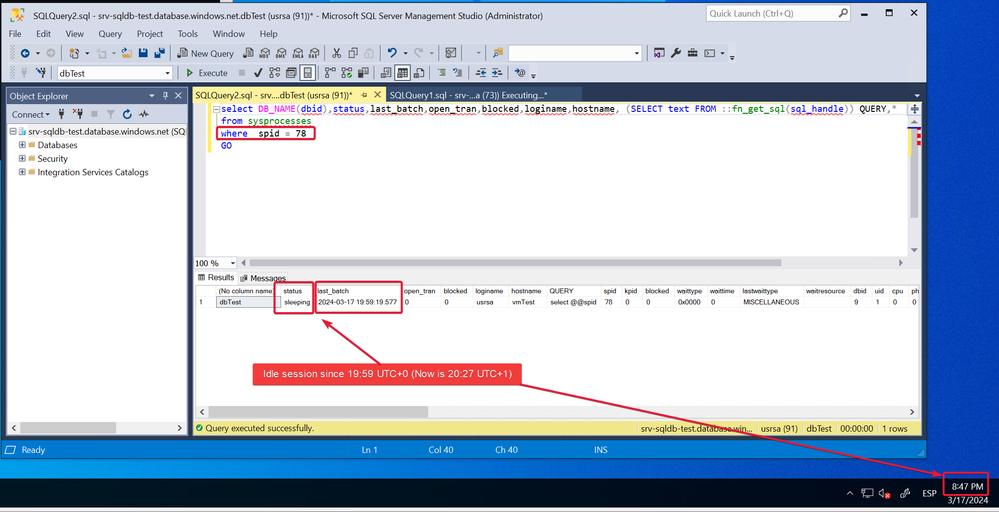Collapse the select statement outline box
Screen dimensions: 999x512
[217, 109]
